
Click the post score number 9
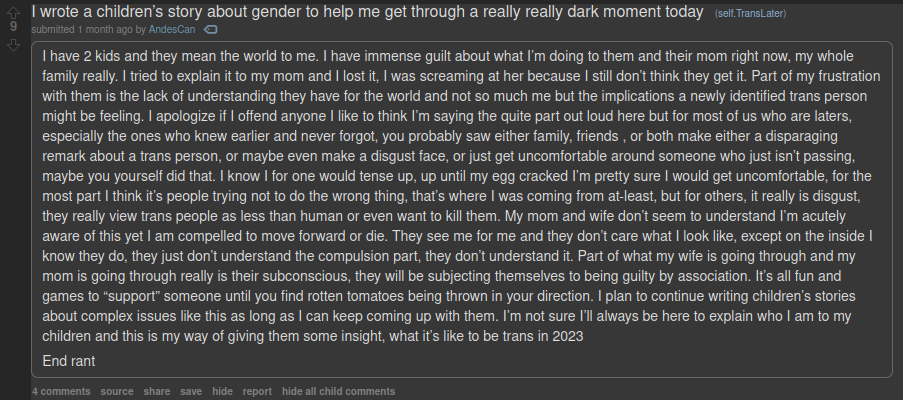tap(14, 27)
